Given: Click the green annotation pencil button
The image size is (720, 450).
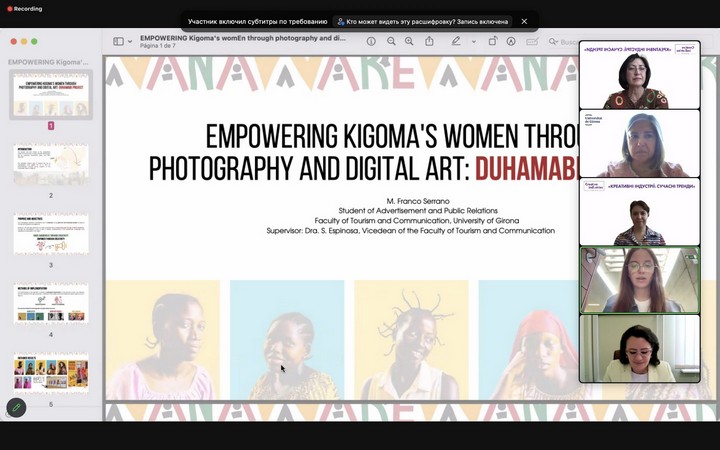Looking at the screenshot, I should [16, 408].
